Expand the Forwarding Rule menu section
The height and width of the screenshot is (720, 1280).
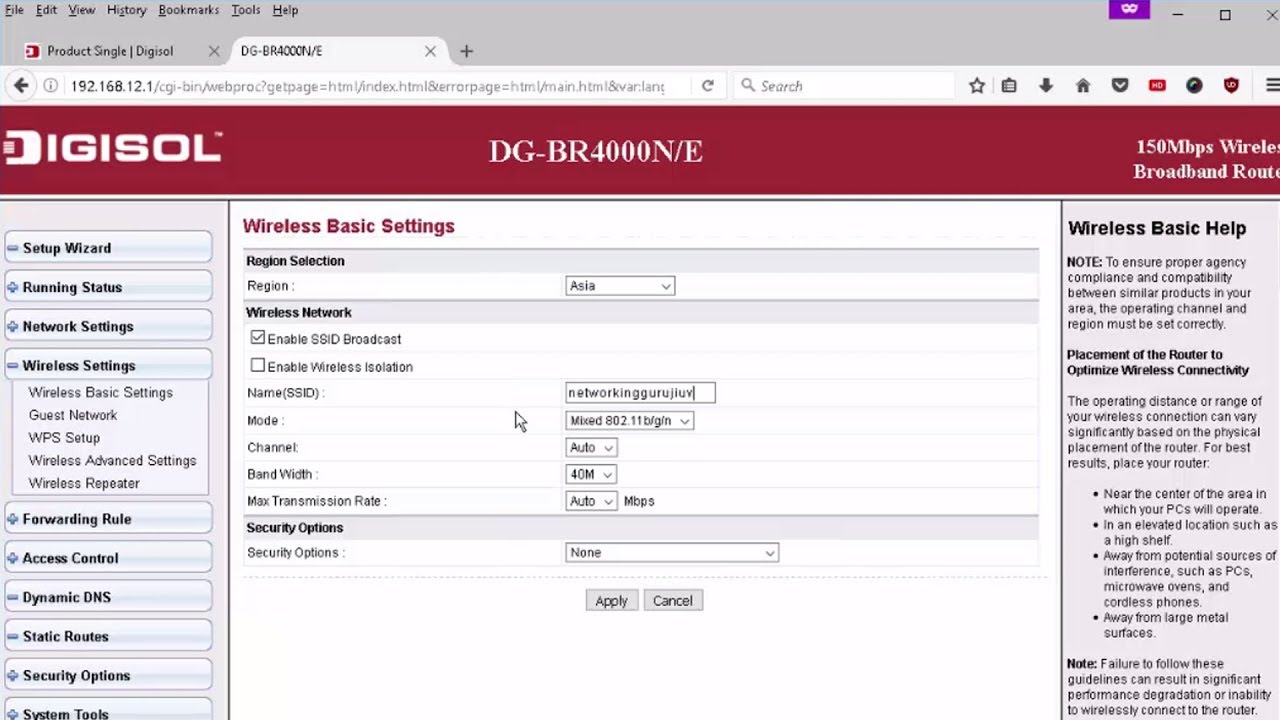(x=108, y=519)
